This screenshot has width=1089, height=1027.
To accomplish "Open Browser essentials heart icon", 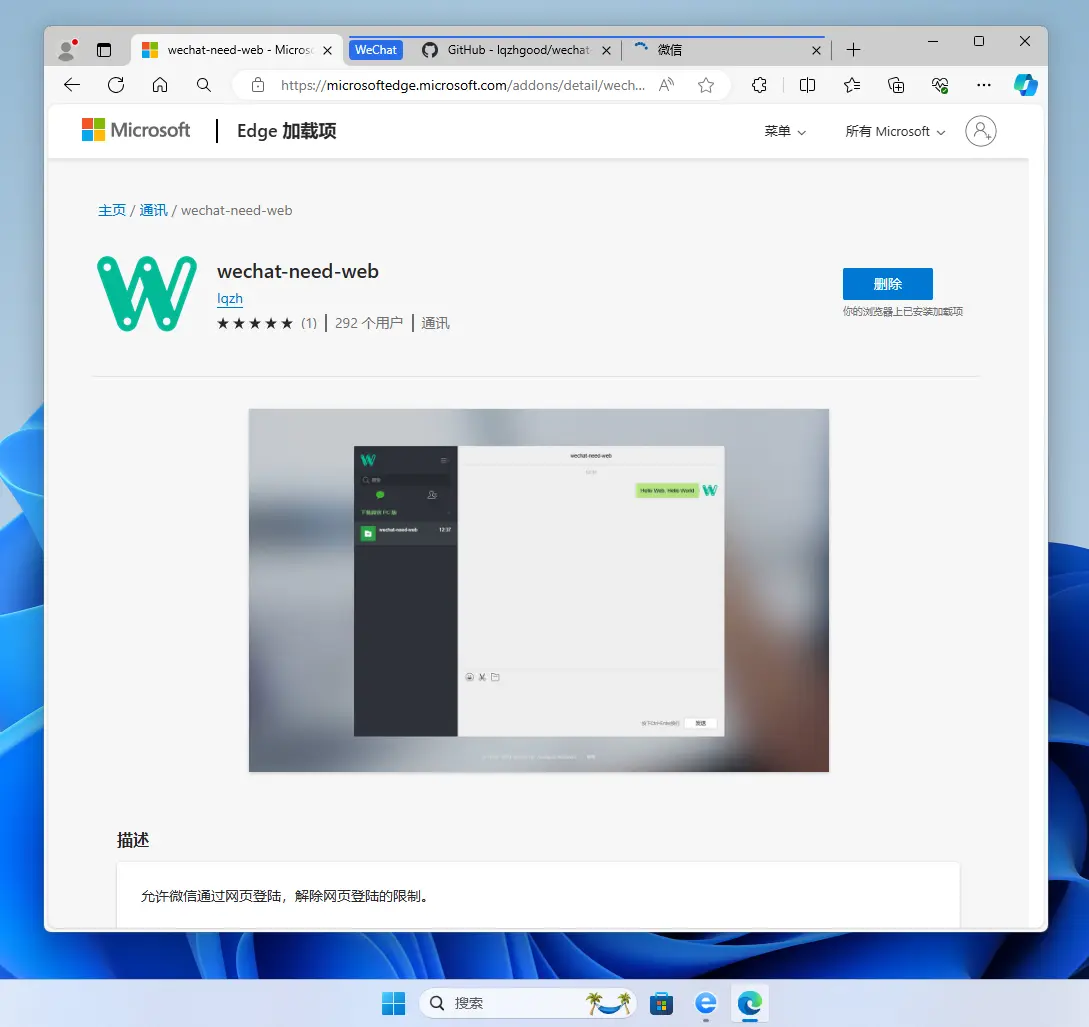I will [x=940, y=85].
